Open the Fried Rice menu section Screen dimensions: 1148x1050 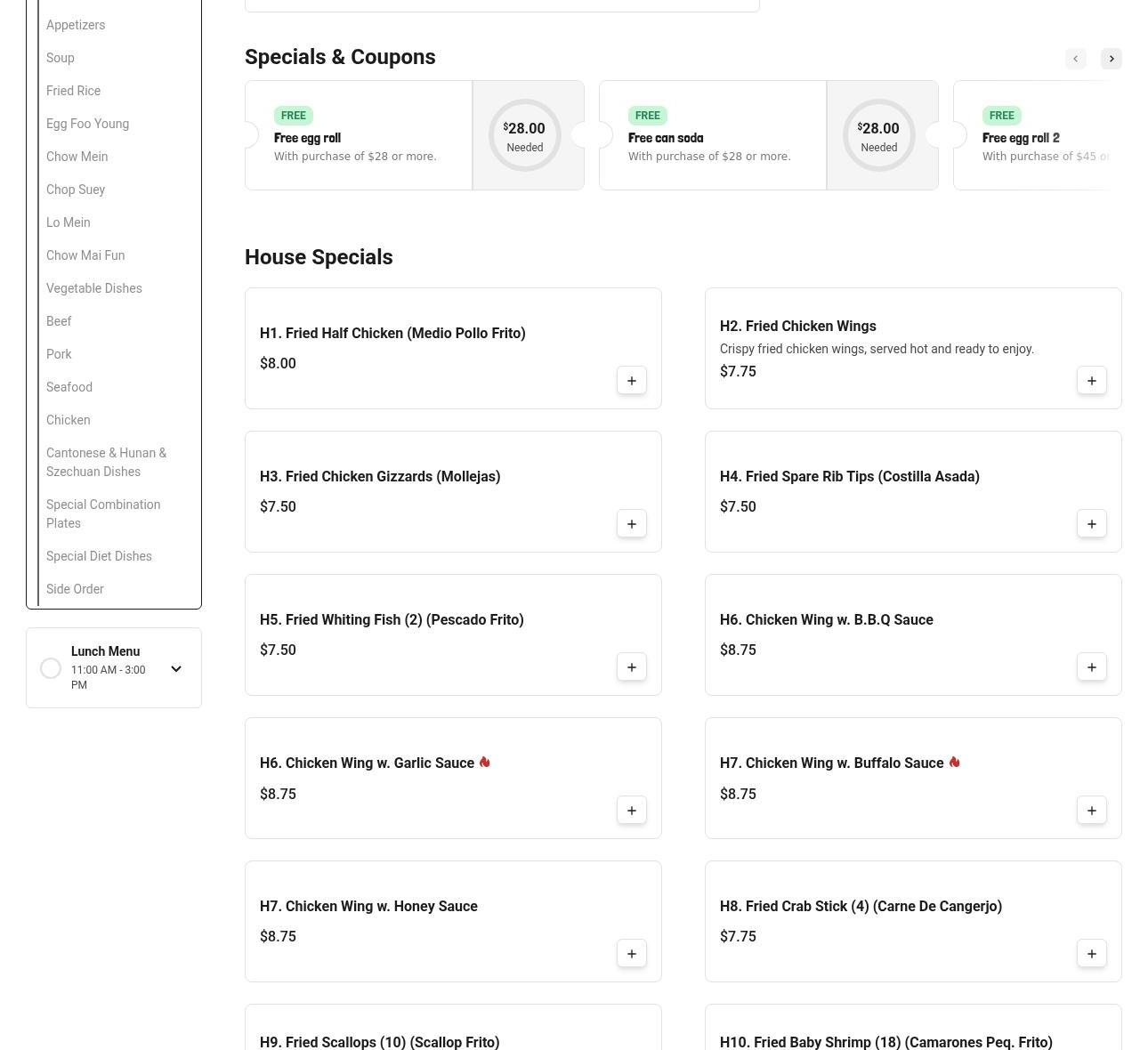pyautogui.click(x=73, y=91)
